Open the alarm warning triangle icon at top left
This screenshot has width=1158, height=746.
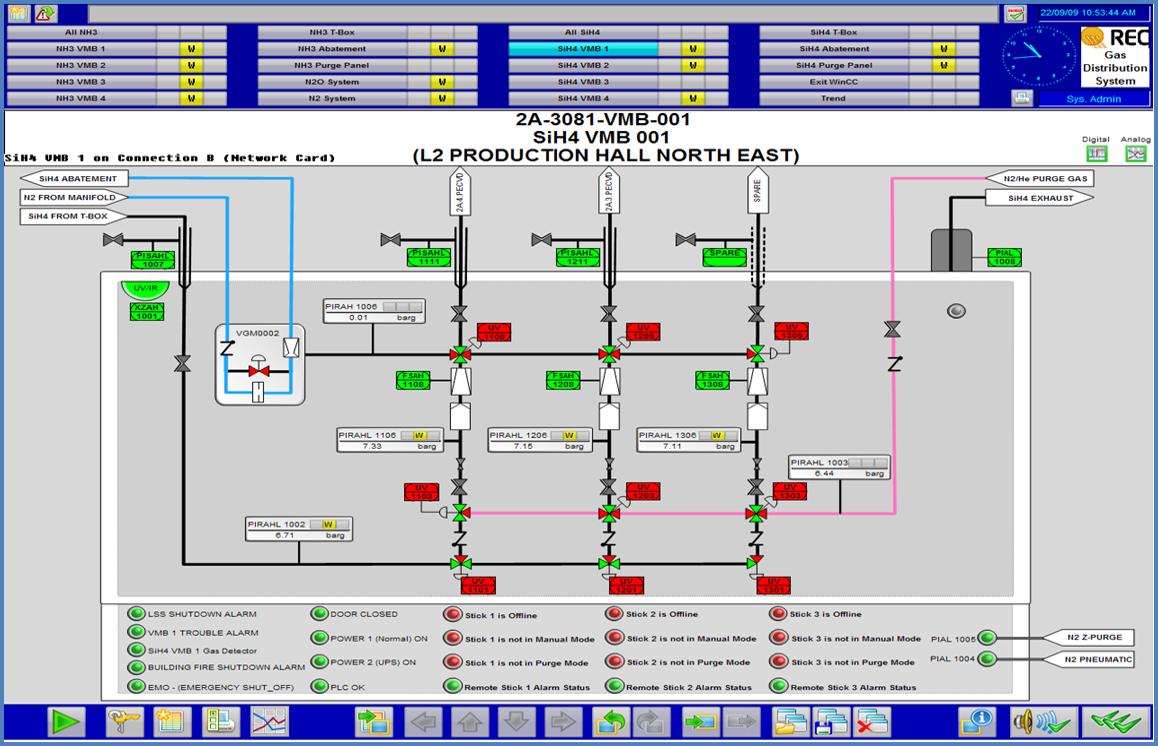46,13
